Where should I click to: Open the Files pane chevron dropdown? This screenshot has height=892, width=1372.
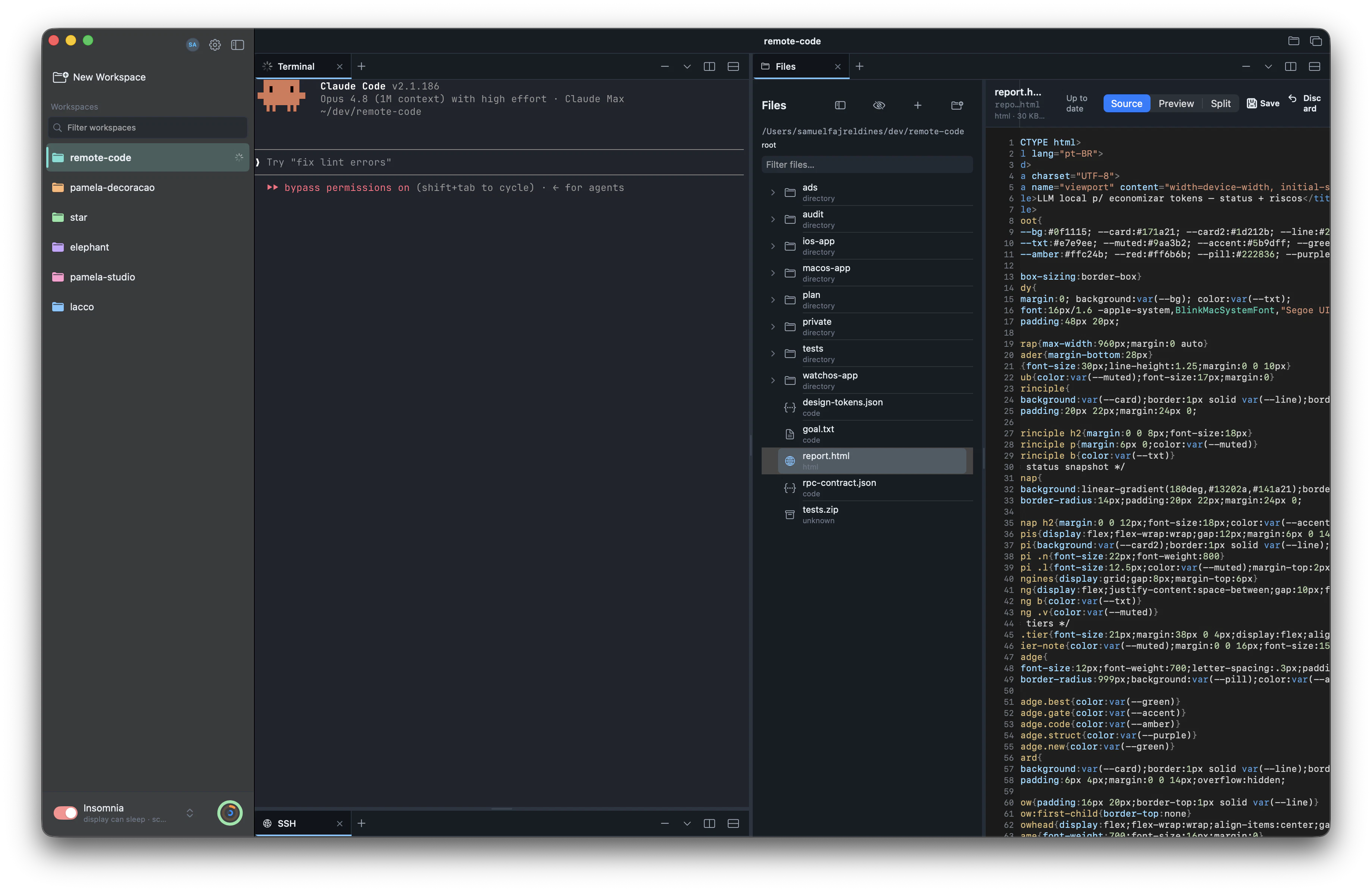pos(1268,66)
